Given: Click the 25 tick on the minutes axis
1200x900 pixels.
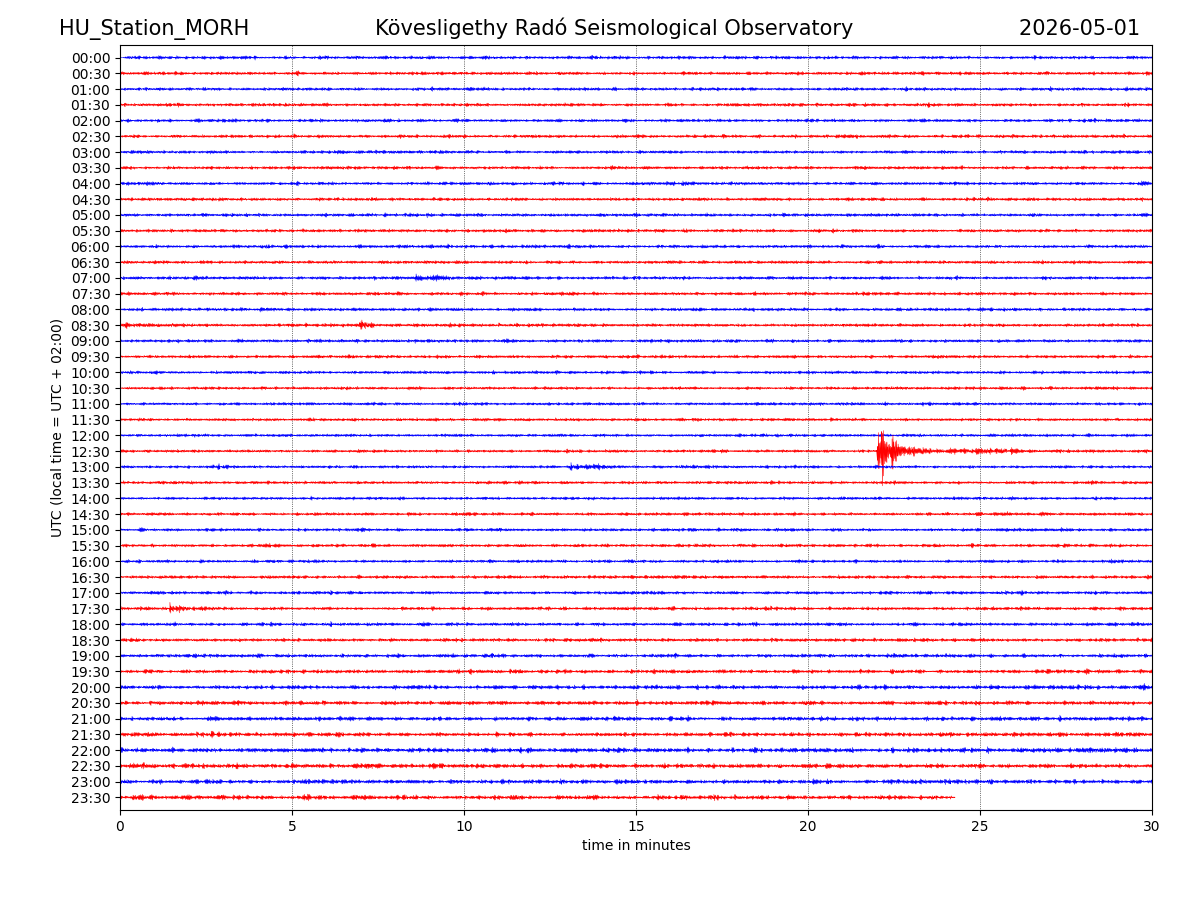Looking at the screenshot, I should click(x=980, y=826).
